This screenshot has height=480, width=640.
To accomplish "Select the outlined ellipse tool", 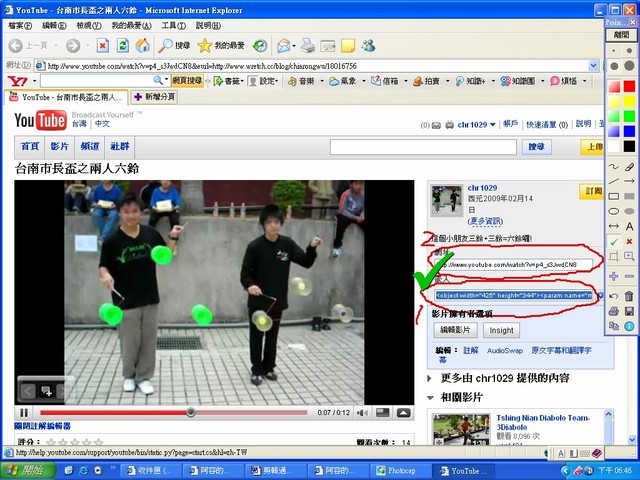I will click(x=614, y=211).
